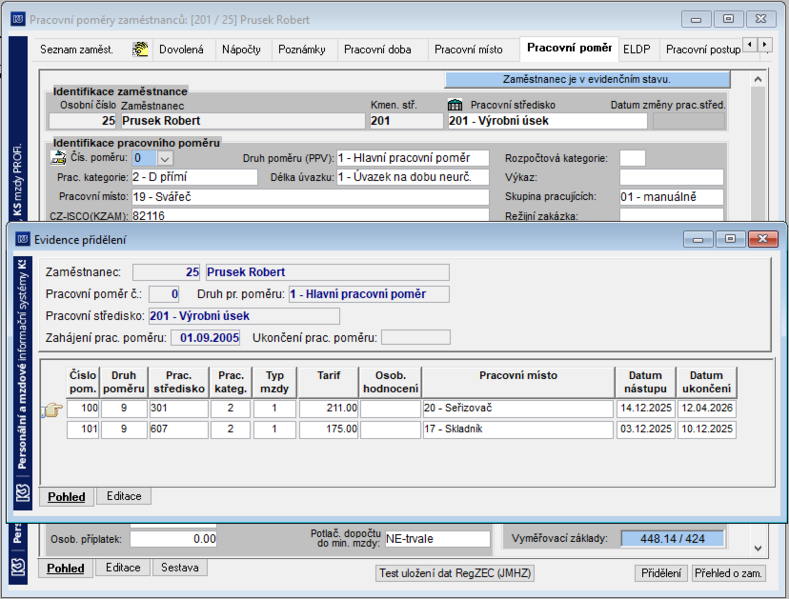The width and height of the screenshot is (789, 599).
Task: Click the KS logo at bottom of Evidence přidělení sidebar
Action: click(x=23, y=493)
